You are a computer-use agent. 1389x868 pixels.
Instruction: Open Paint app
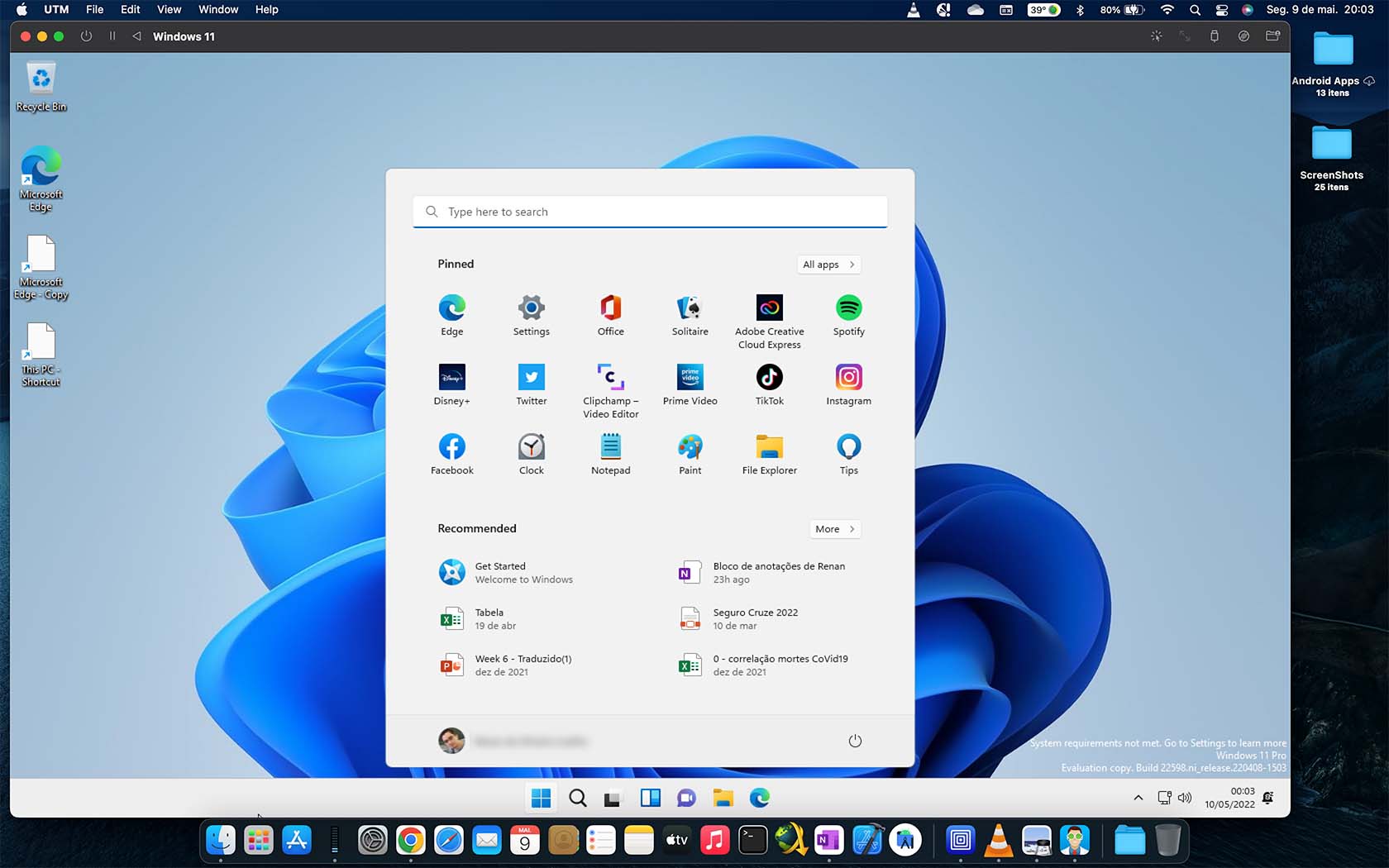click(690, 454)
